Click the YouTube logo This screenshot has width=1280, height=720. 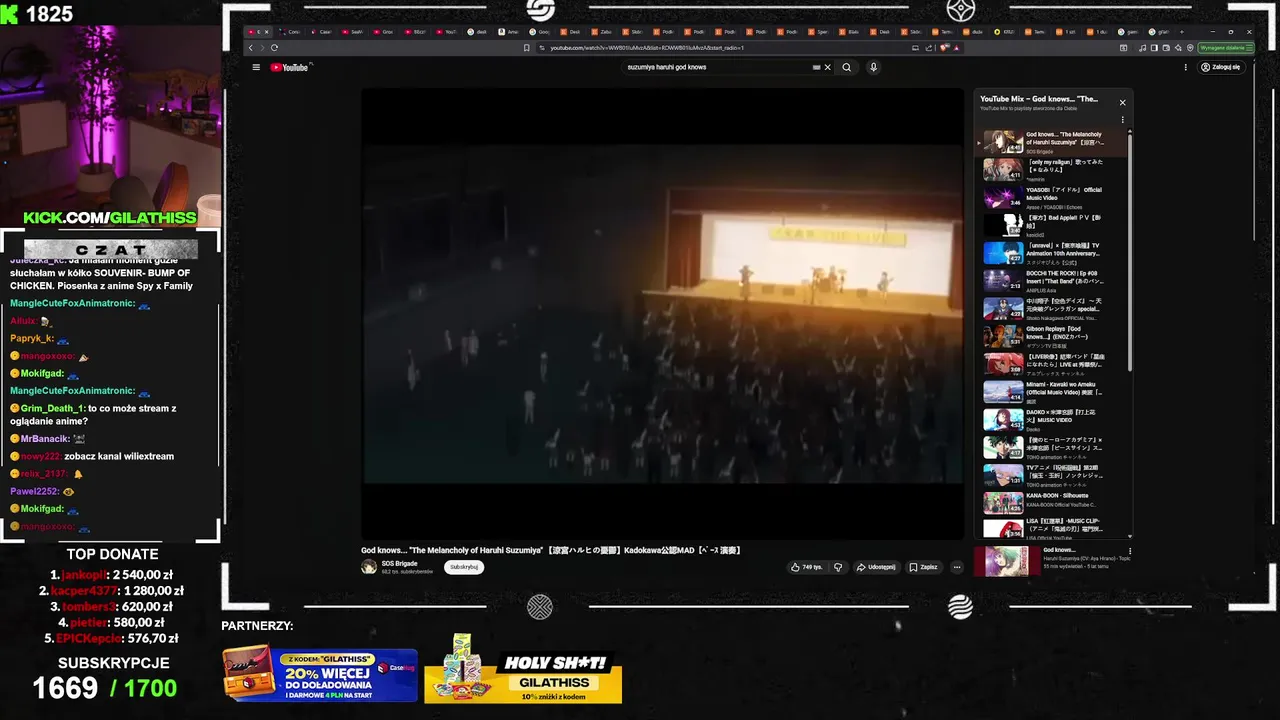pyautogui.click(x=291, y=67)
